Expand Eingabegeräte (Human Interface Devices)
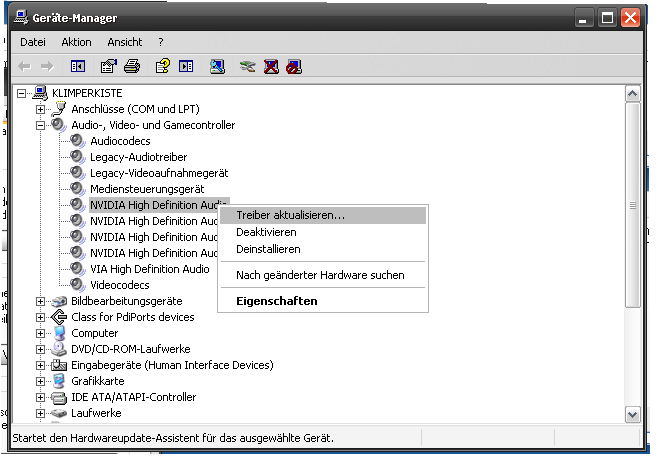Viewport: 660px width, 464px height. tap(40, 365)
